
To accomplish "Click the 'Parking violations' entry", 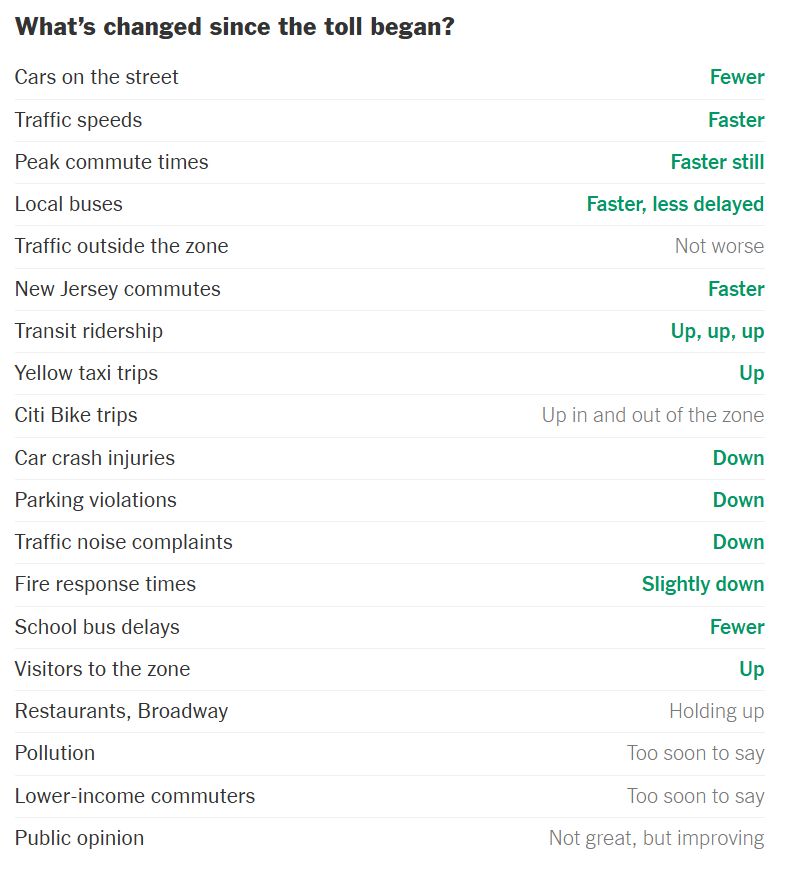I will tap(95, 500).
